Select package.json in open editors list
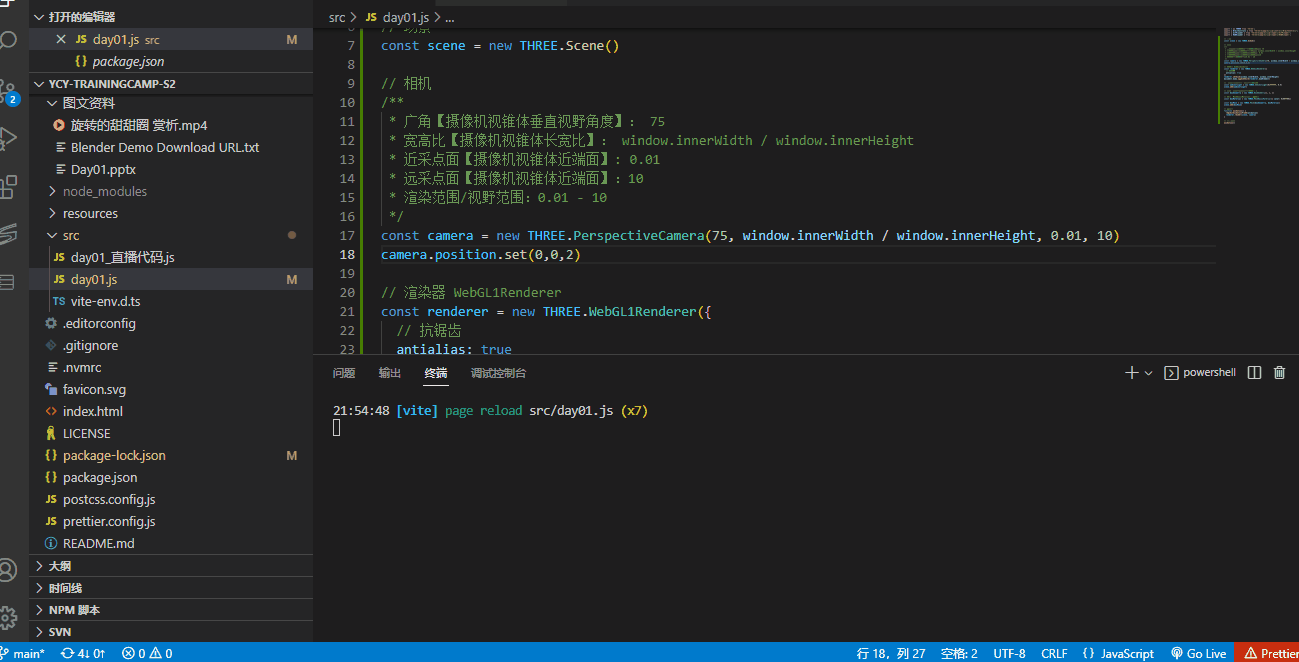 tap(171, 61)
